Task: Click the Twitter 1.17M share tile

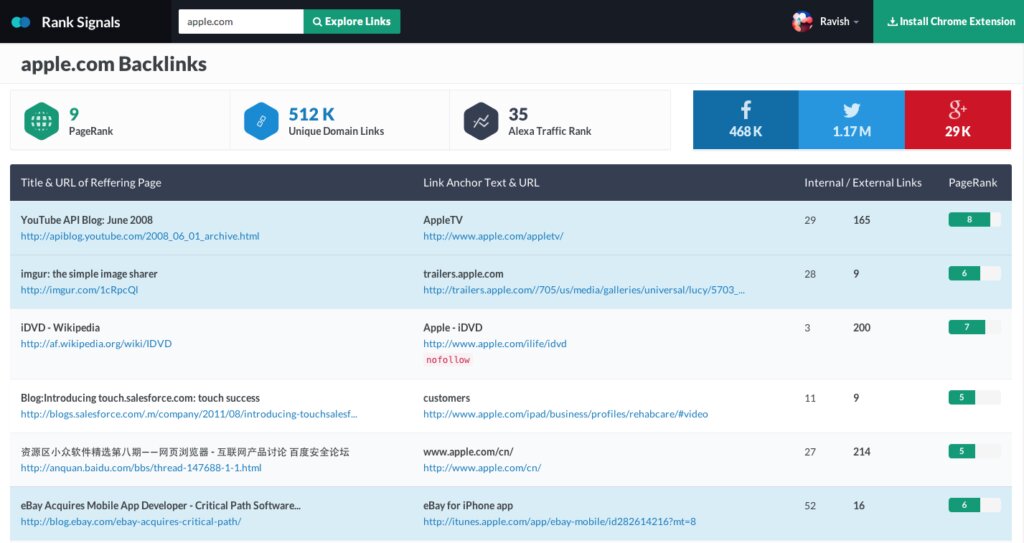Action: pyautogui.click(x=851, y=120)
